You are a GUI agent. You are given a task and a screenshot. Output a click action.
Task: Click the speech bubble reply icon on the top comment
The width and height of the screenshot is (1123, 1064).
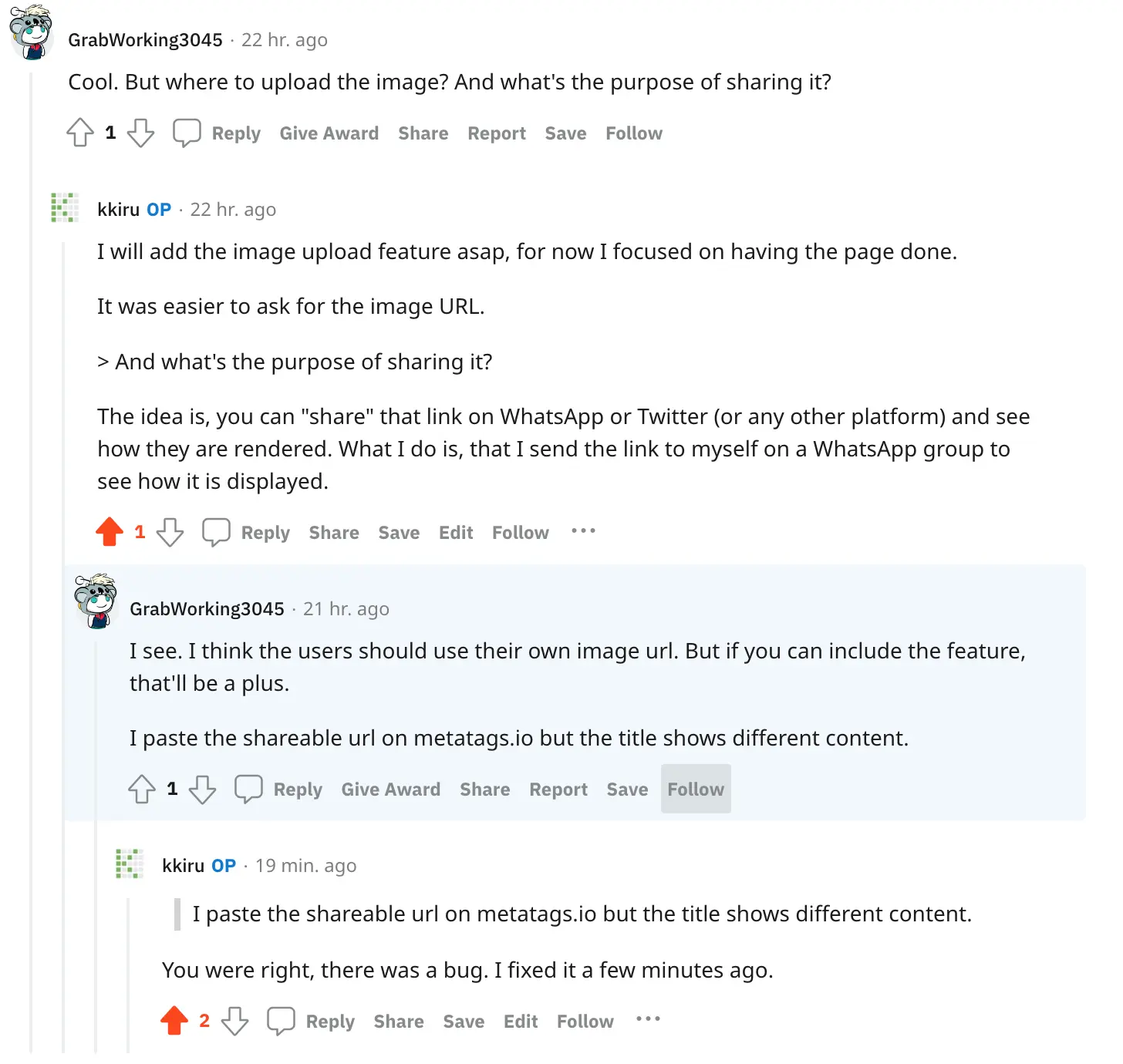pos(187,133)
